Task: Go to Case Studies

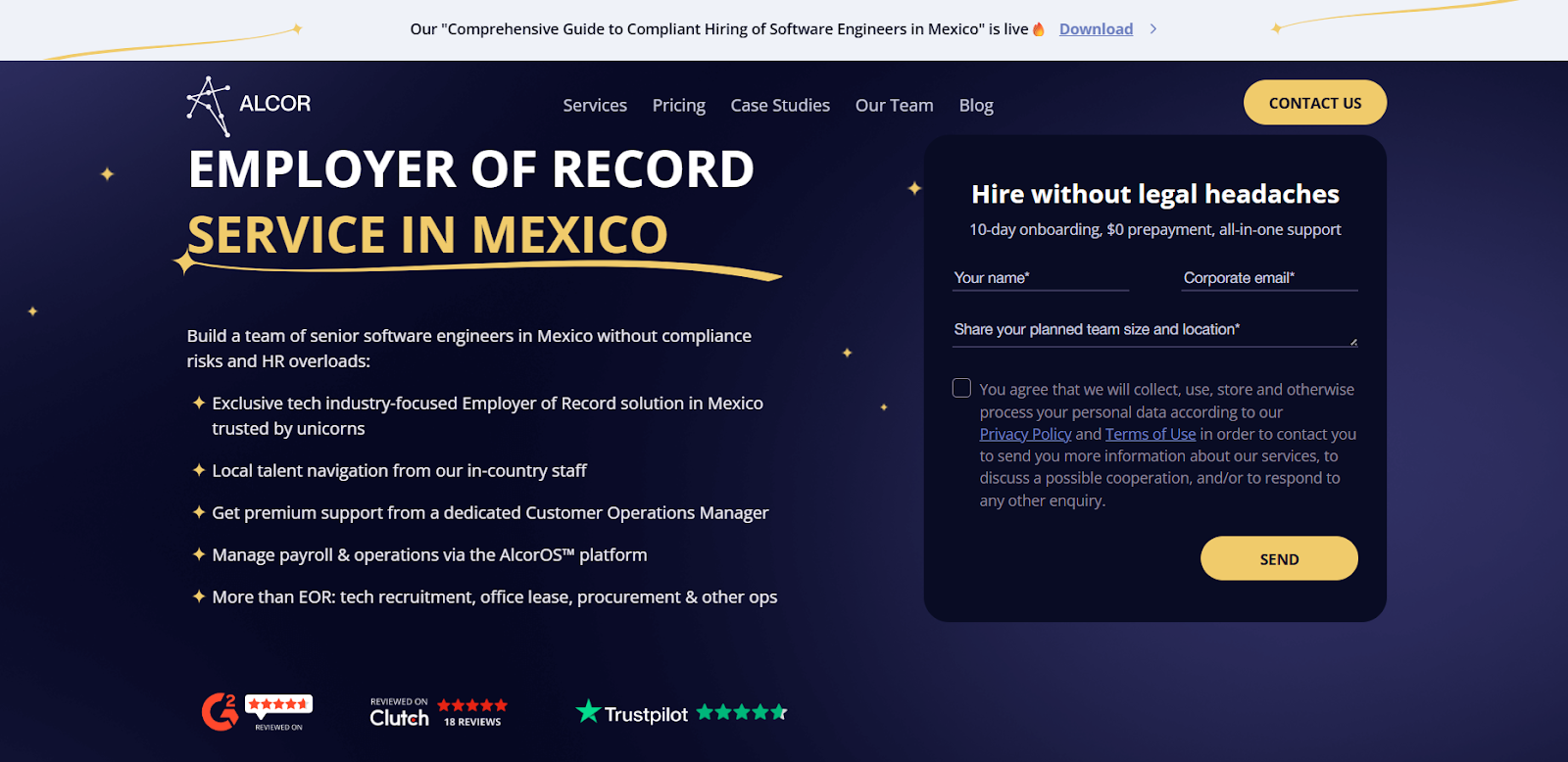Action: click(780, 105)
